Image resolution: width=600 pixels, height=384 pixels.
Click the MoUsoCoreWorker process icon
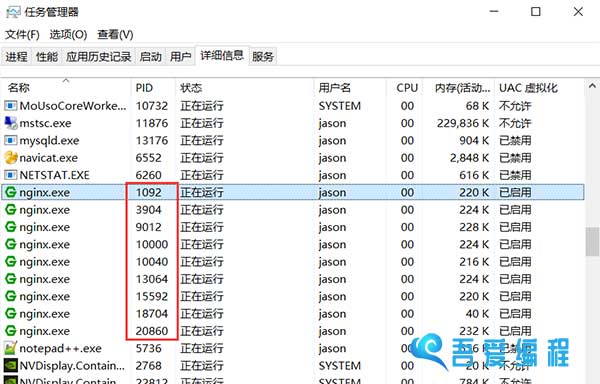tap(11, 106)
